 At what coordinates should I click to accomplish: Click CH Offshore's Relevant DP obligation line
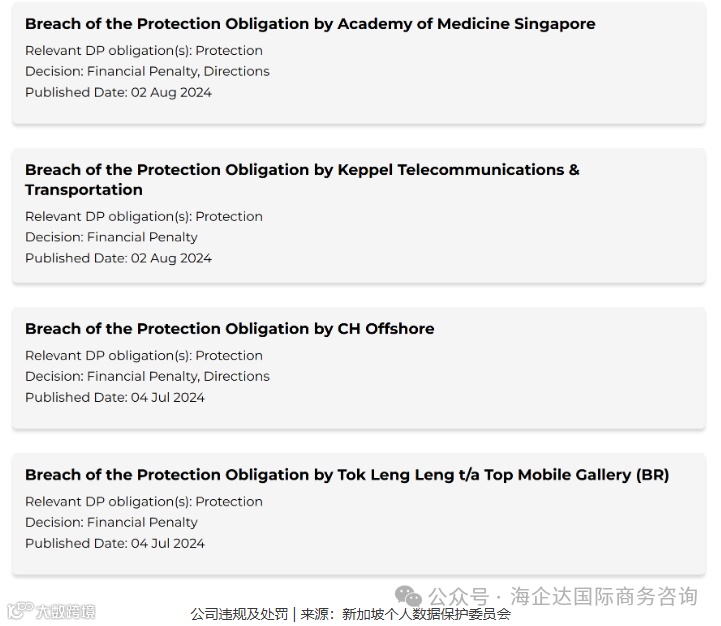click(144, 355)
